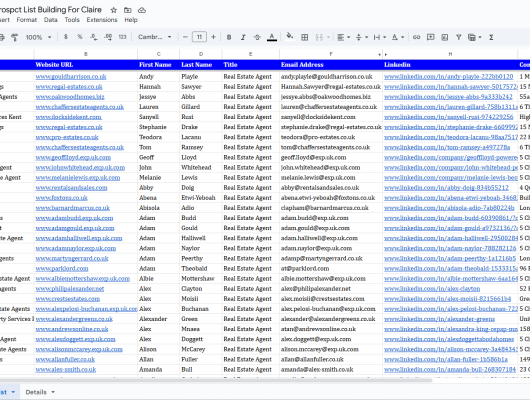Open vertical align dropdown

coord(361,37)
